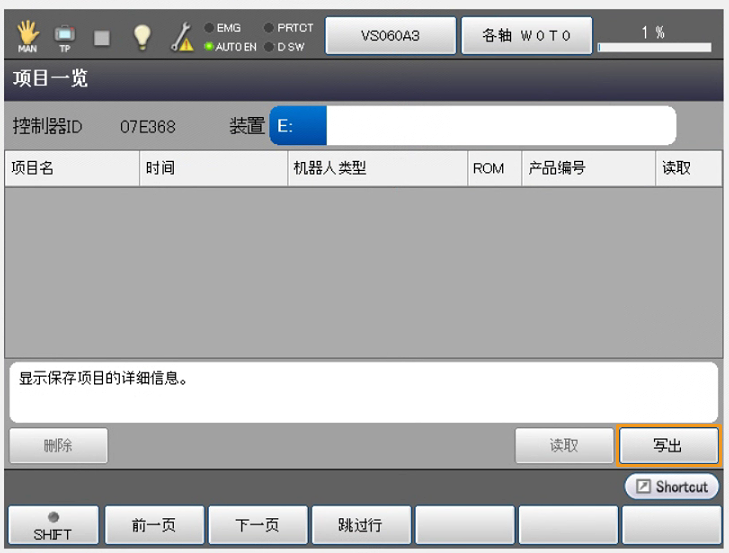The width and height of the screenshot is (729, 553).
Task: Click the PRTCT indicator
Action: [x=289, y=28]
